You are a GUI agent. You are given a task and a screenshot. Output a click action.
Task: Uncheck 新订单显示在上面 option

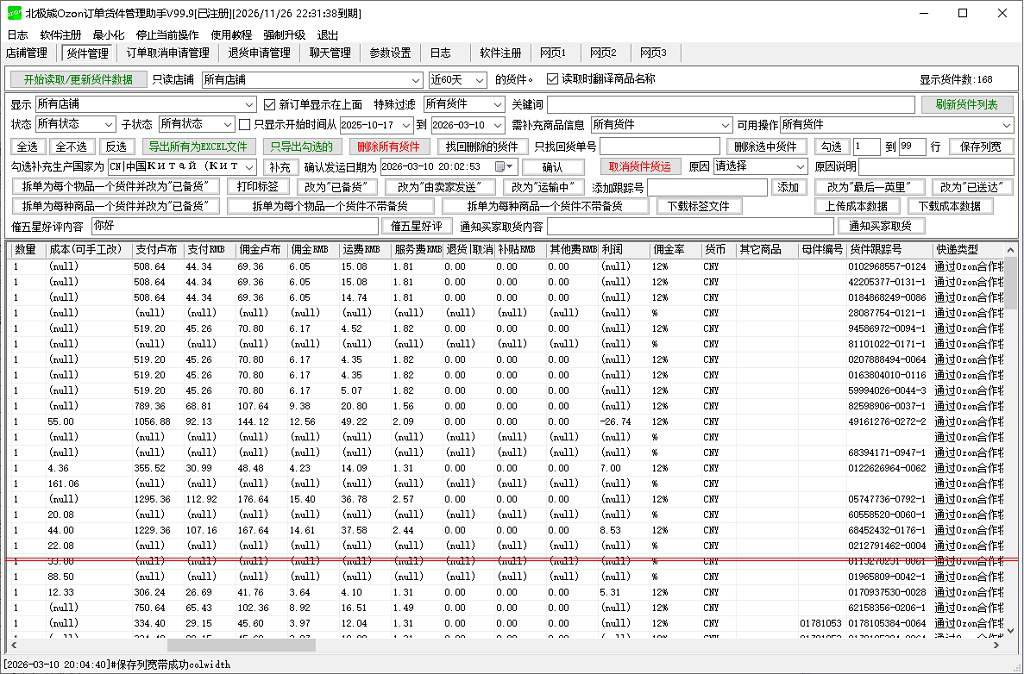click(x=269, y=105)
